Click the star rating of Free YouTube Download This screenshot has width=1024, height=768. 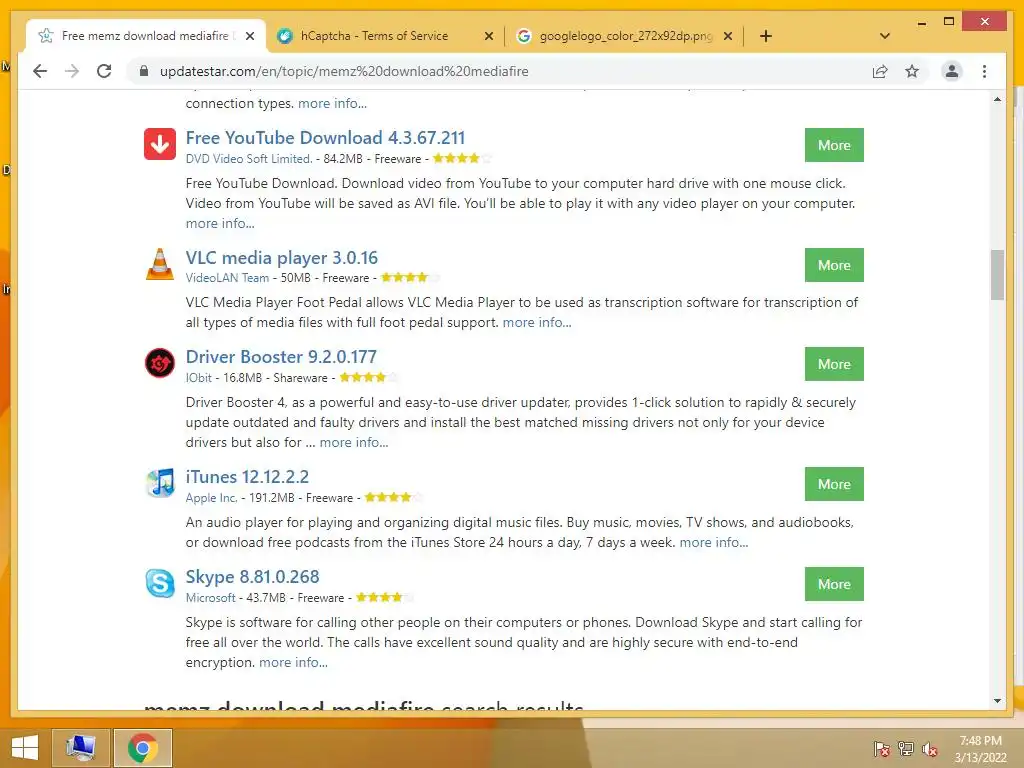click(x=462, y=158)
